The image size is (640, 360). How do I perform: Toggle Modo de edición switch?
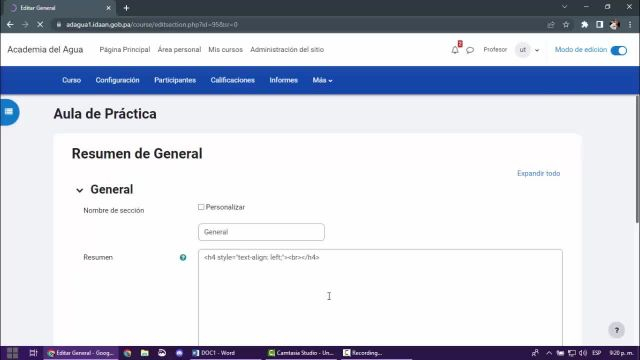[x=618, y=50]
